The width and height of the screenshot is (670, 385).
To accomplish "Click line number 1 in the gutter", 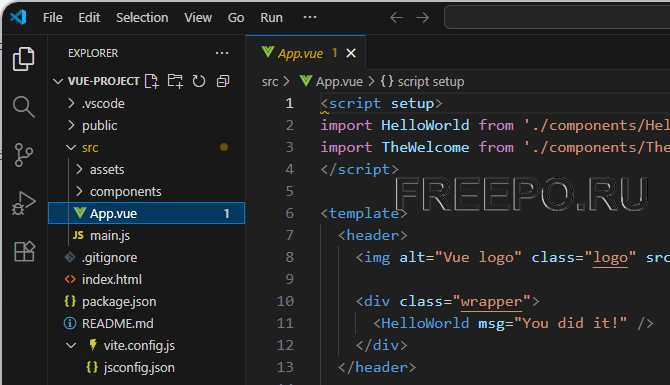I will coord(290,103).
